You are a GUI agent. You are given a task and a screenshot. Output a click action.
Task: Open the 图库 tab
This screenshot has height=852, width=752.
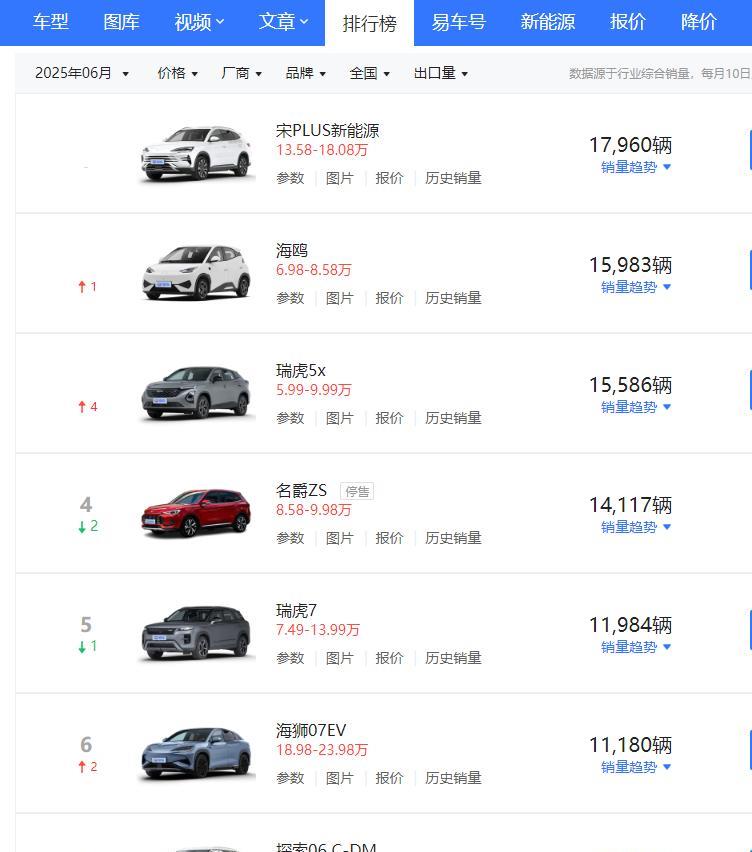point(121,22)
